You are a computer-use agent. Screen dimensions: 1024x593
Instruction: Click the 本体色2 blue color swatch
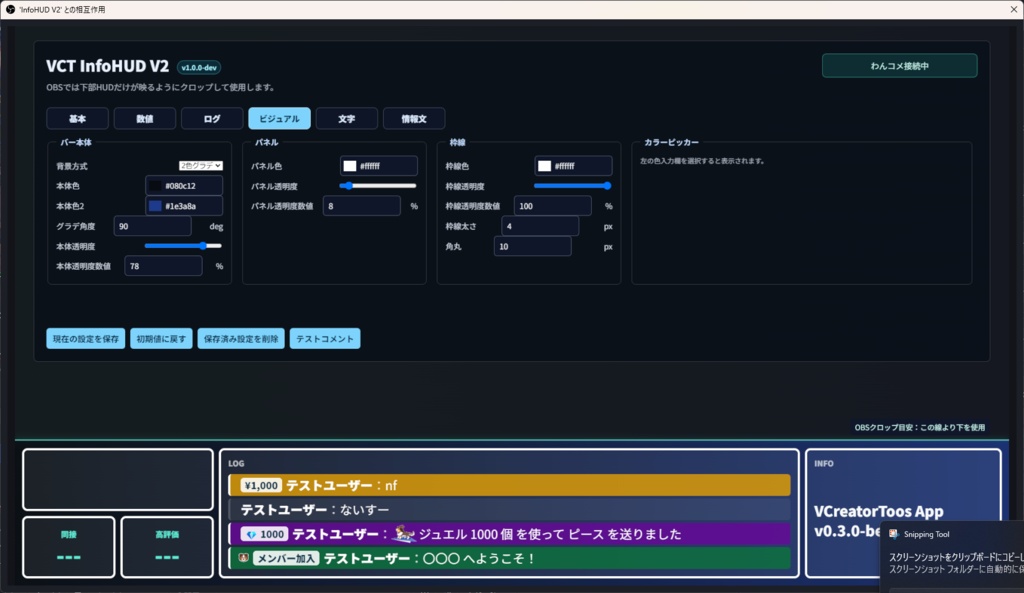point(155,206)
